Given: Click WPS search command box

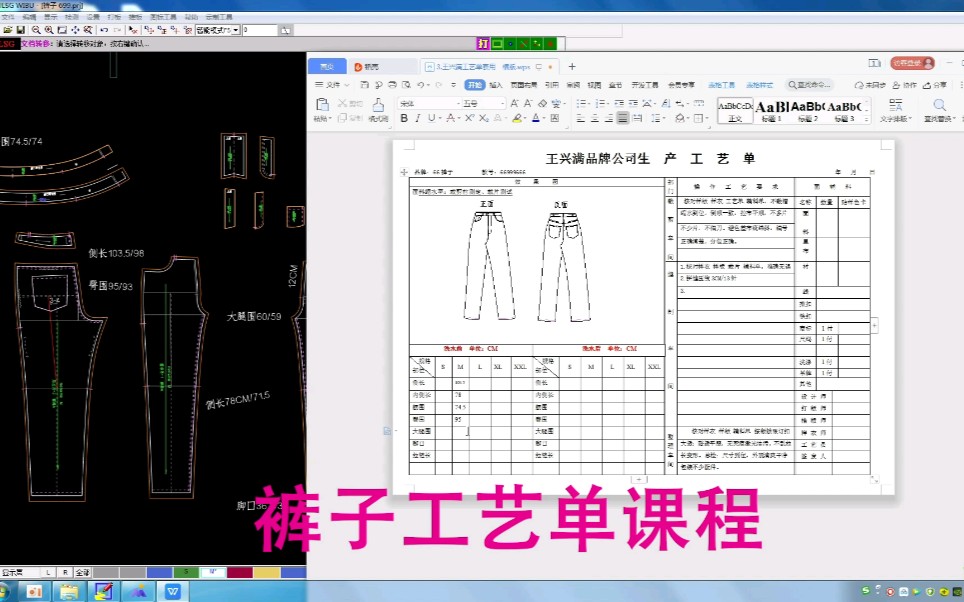Looking at the screenshot, I should coord(810,85).
